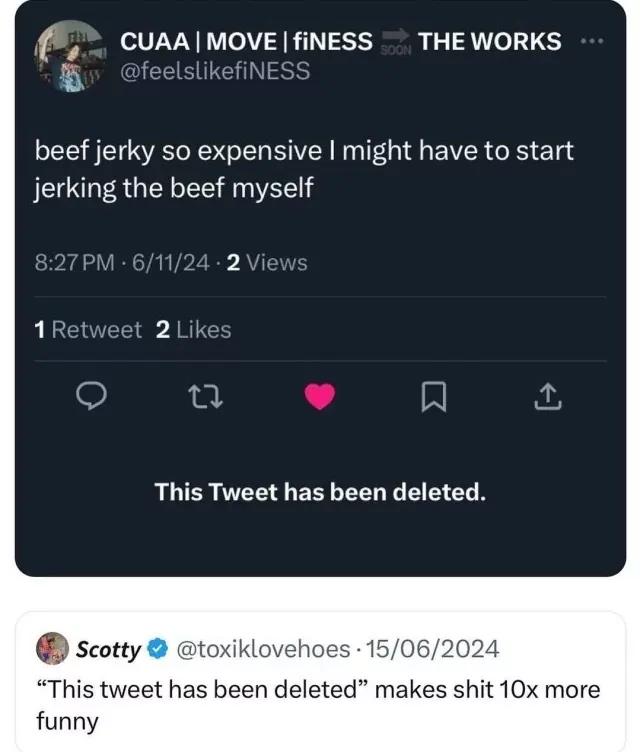Bookmark the beef jerky tweet
Viewport: 640px width, 752px height.
point(432,399)
